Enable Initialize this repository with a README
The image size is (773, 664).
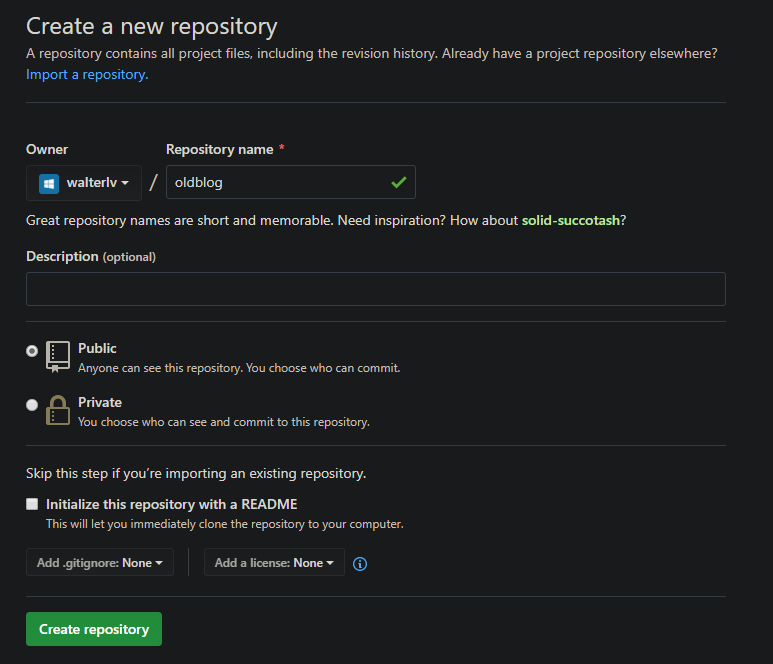pyautogui.click(x=32, y=504)
